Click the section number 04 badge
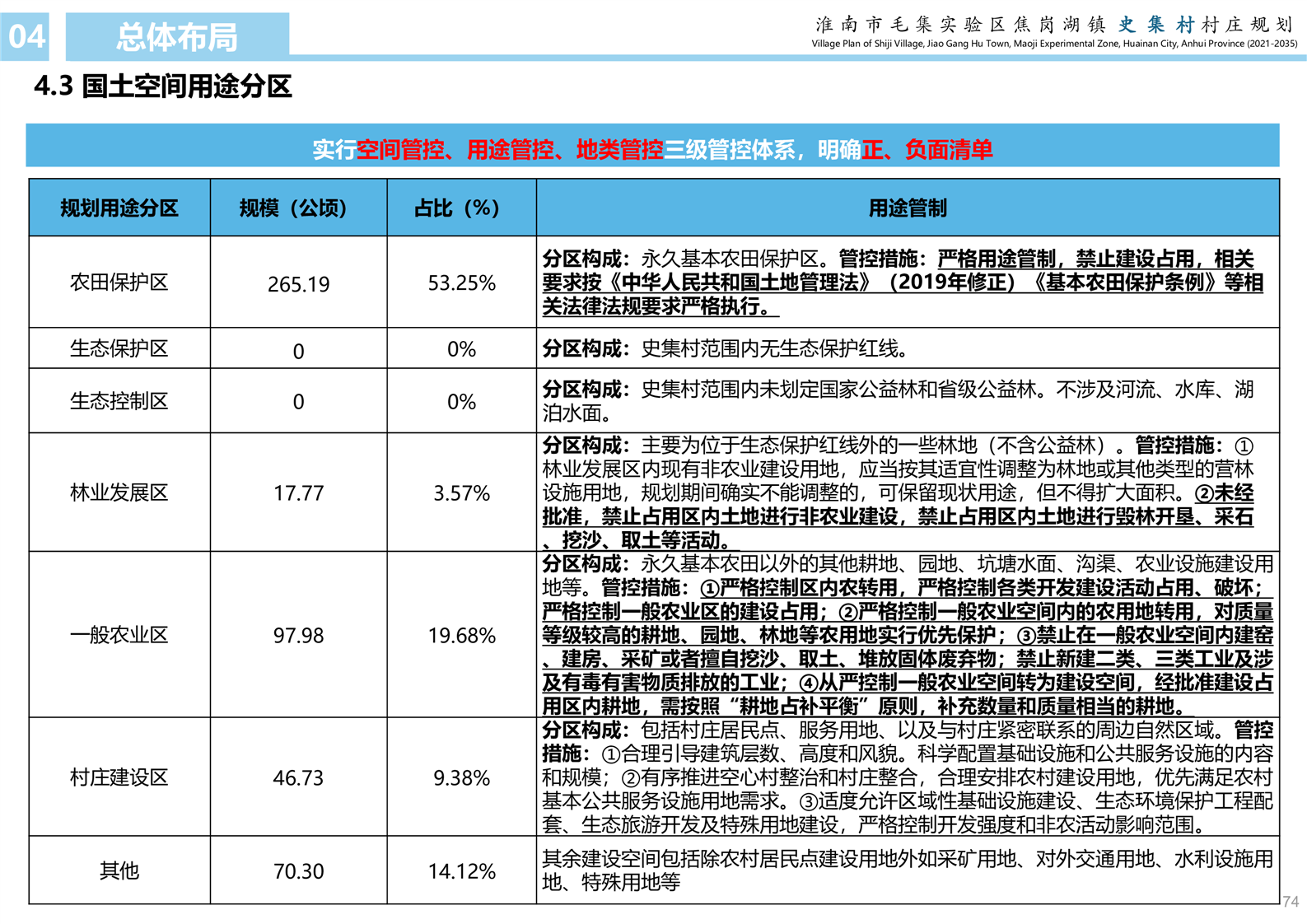This screenshot has width=1307, height=924. coord(26,37)
